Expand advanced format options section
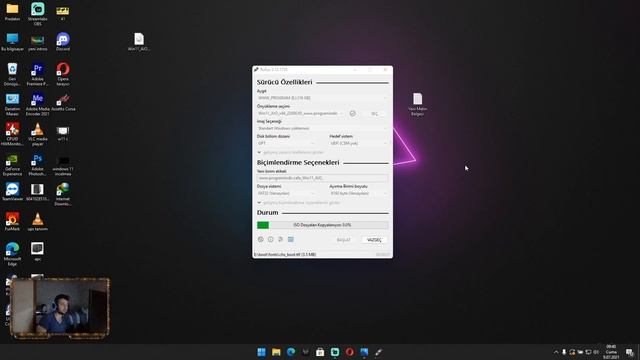The image size is (640, 360). tap(299, 202)
